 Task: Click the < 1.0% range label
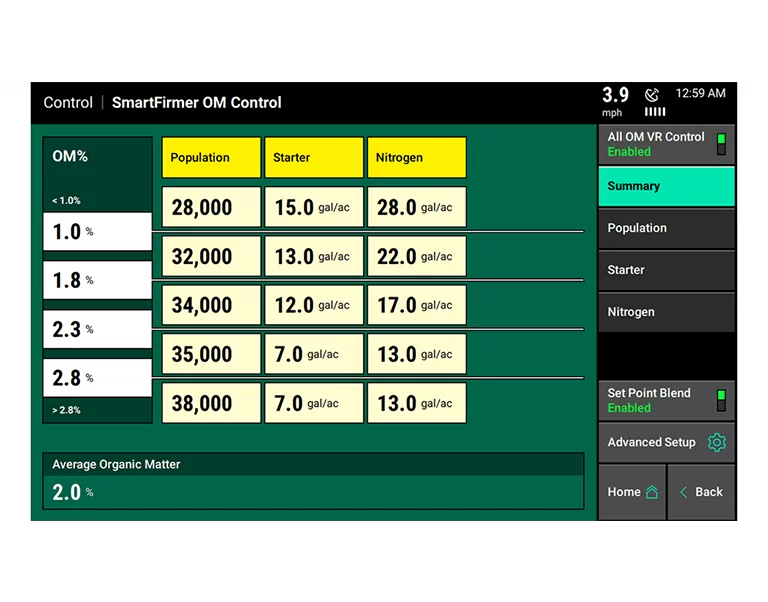66,200
